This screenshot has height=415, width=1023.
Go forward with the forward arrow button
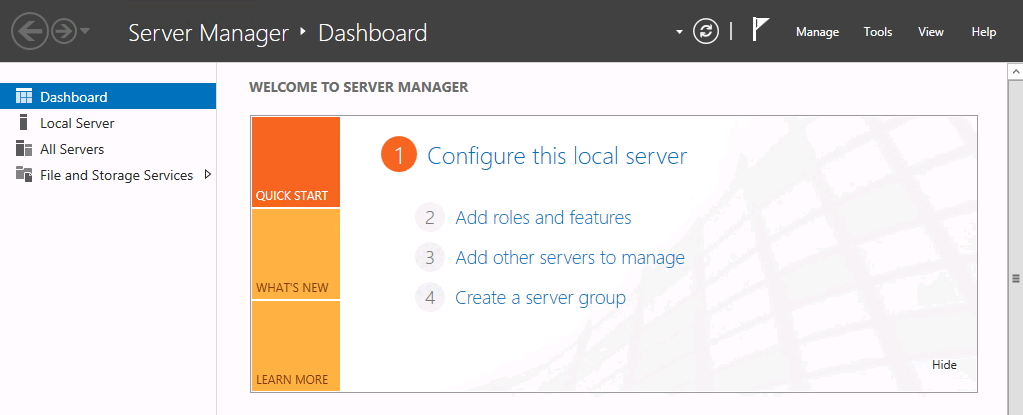tap(64, 31)
